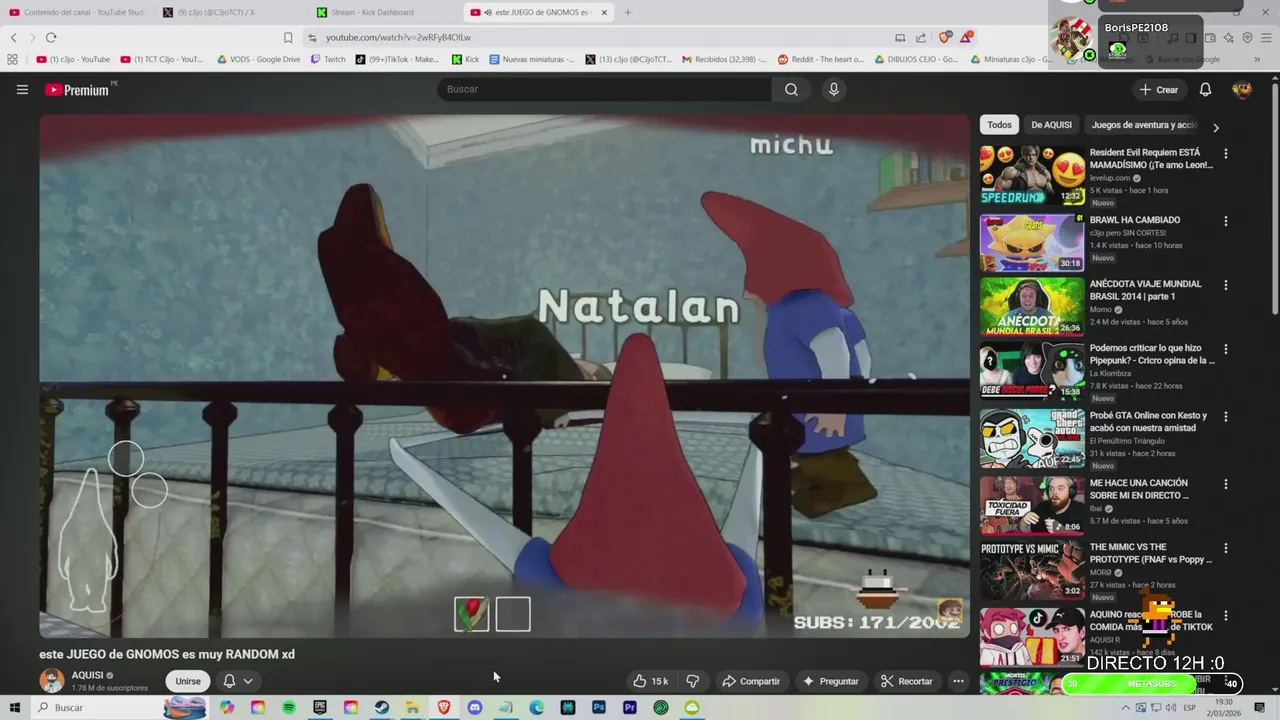Toggle notification bell for AQUISI channel
The image size is (1280, 720).
[229, 681]
